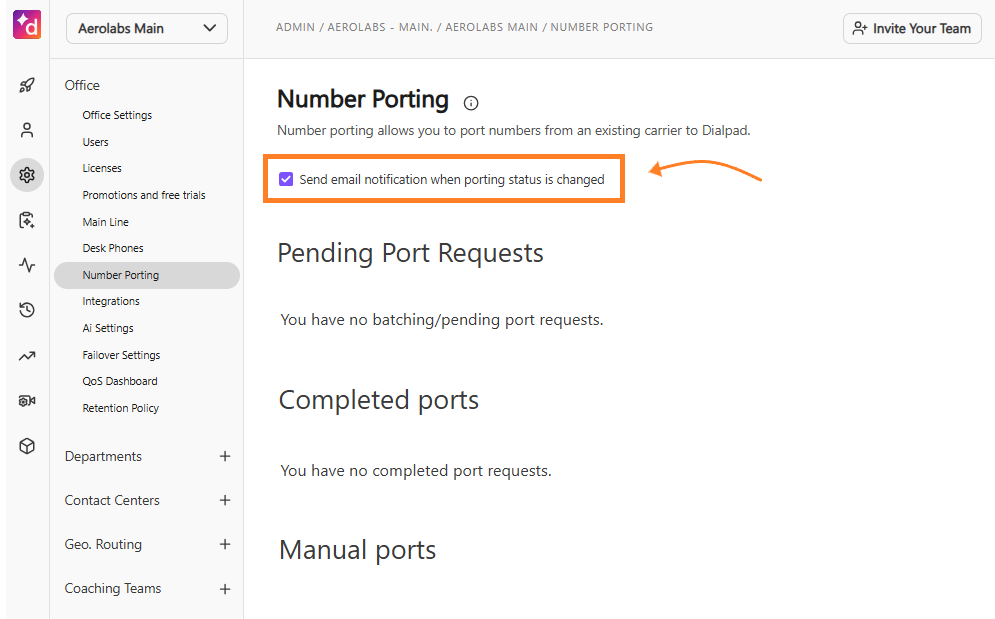Click the 'Completed ports' heading
This screenshot has width=995, height=619.
click(x=379, y=401)
